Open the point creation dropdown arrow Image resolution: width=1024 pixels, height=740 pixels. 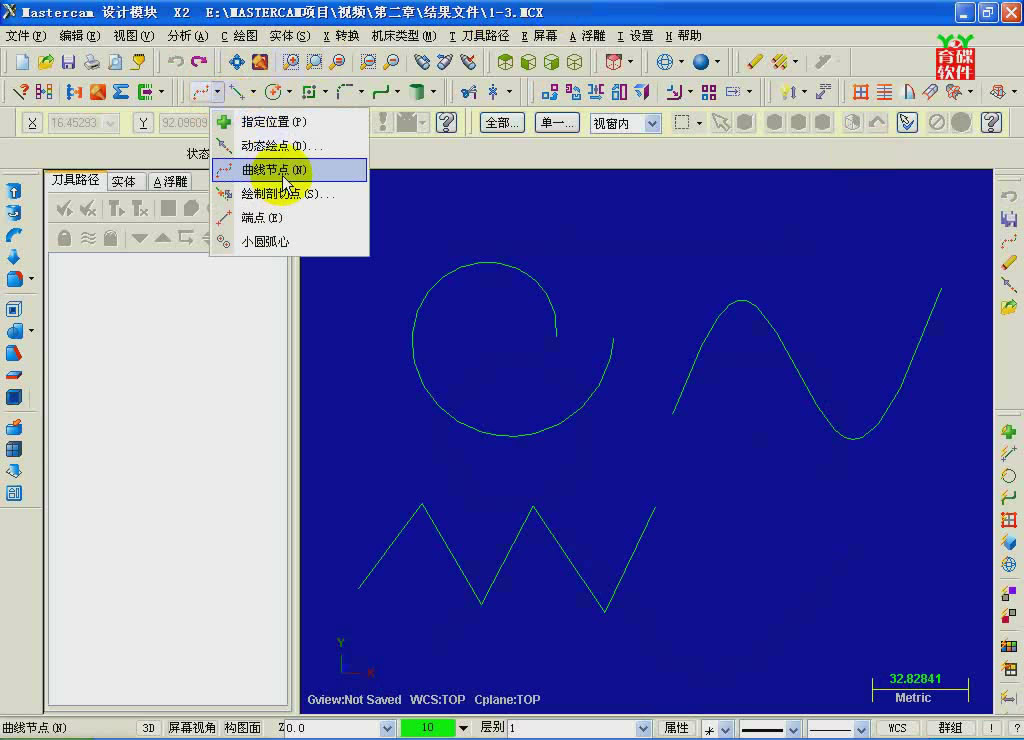(x=217, y=92)
